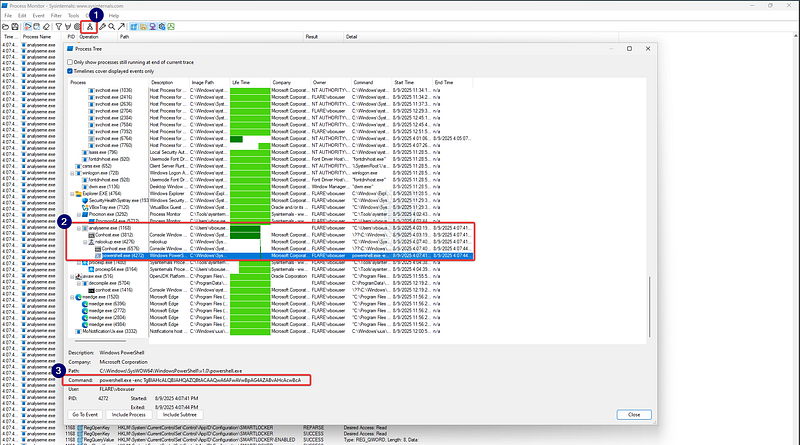Select SecurityHealthSystray.exe in the tree

[118, 201]
